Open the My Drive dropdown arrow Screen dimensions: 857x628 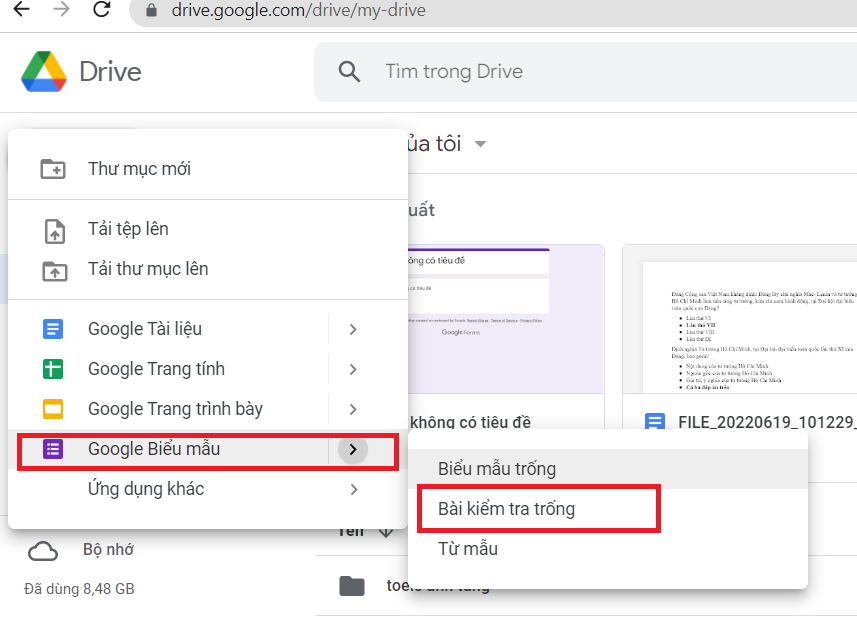pyautogui.click(x=480, y=144)
